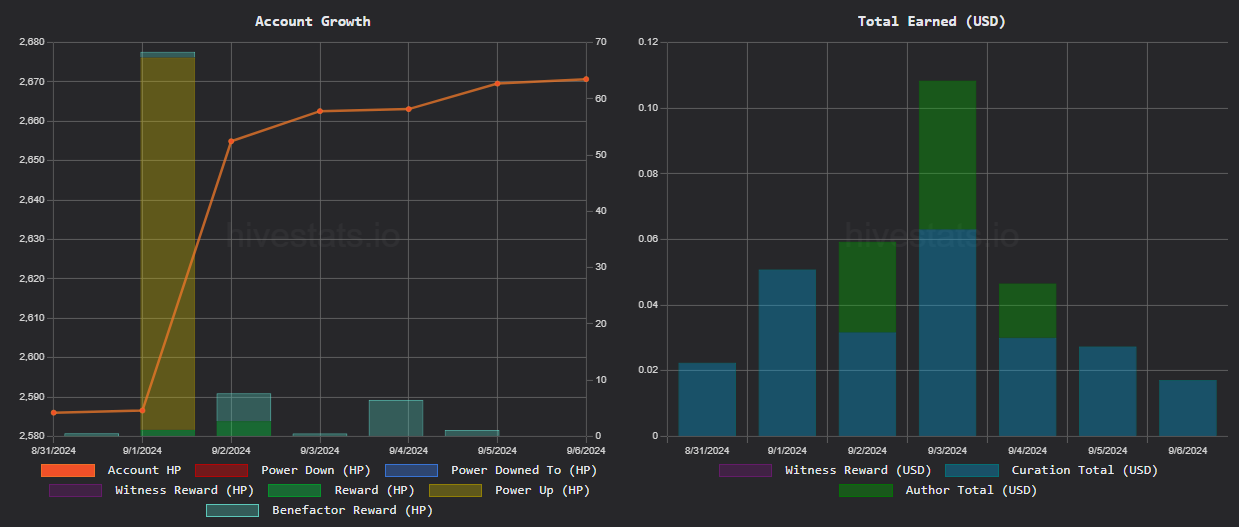Screen dimensions: 1239x527
Task: Select the 9/5/2024 curation bar in Total Earned
Action: (1107, 391)
